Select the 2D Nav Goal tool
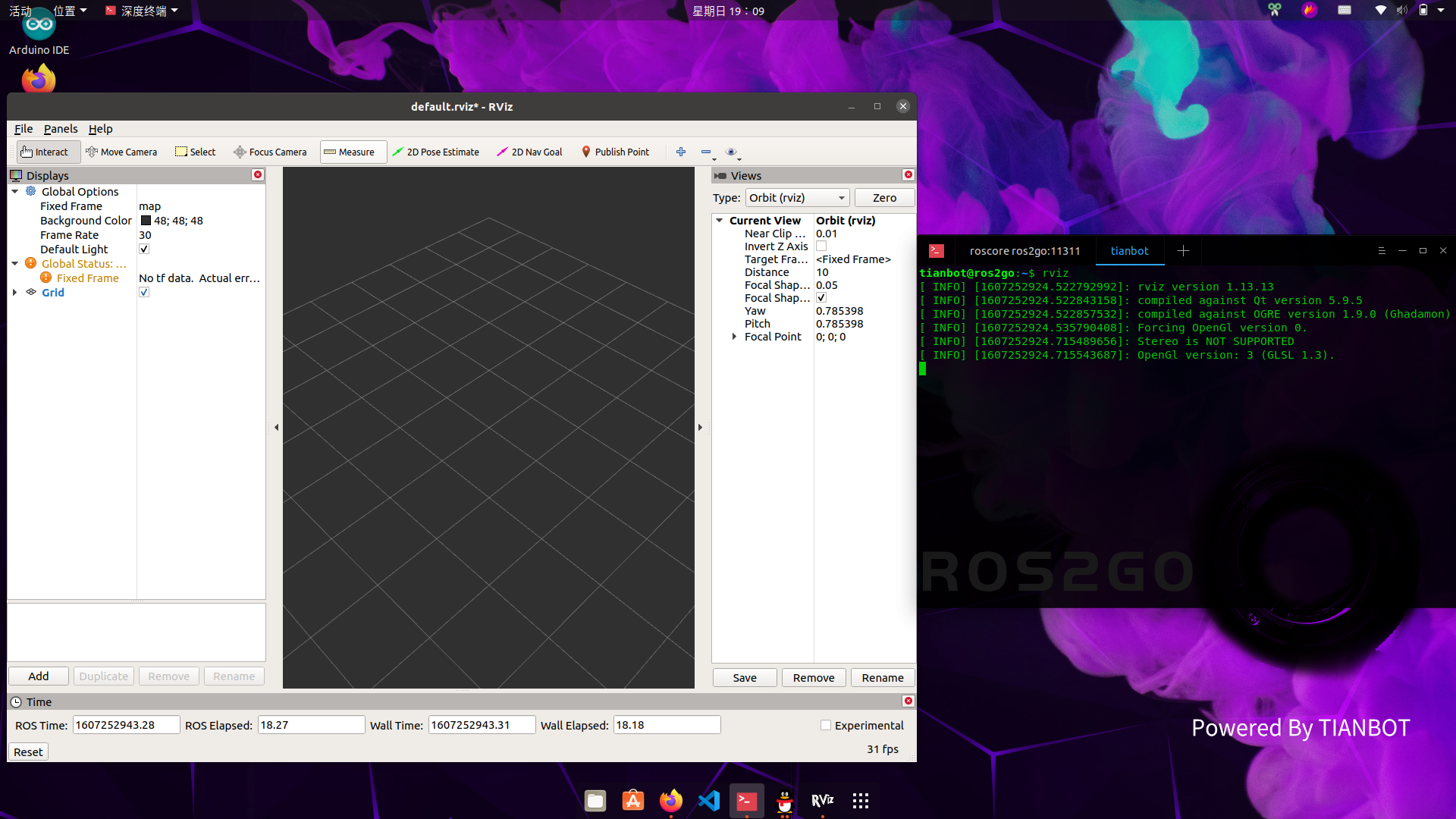Image resolution: width=1456 pixels, height=819 pixels. coord(529,152)
